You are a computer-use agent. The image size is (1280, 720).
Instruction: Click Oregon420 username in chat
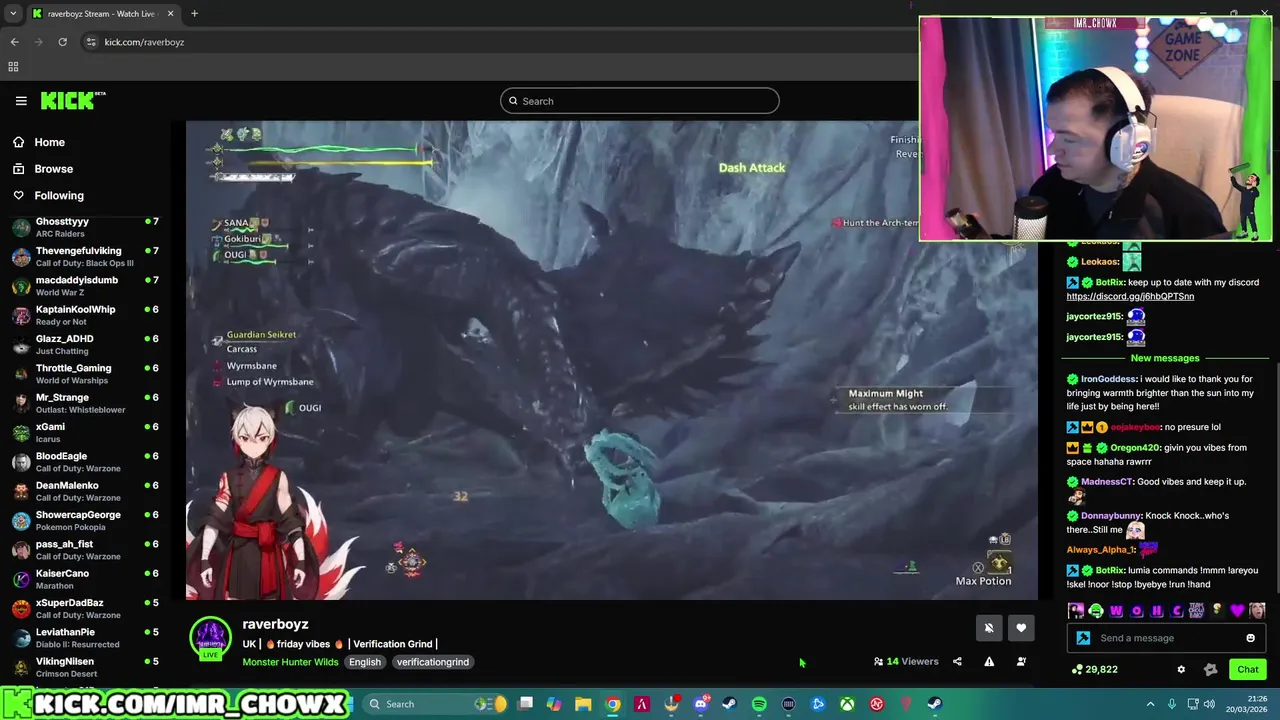(1134, 448)
